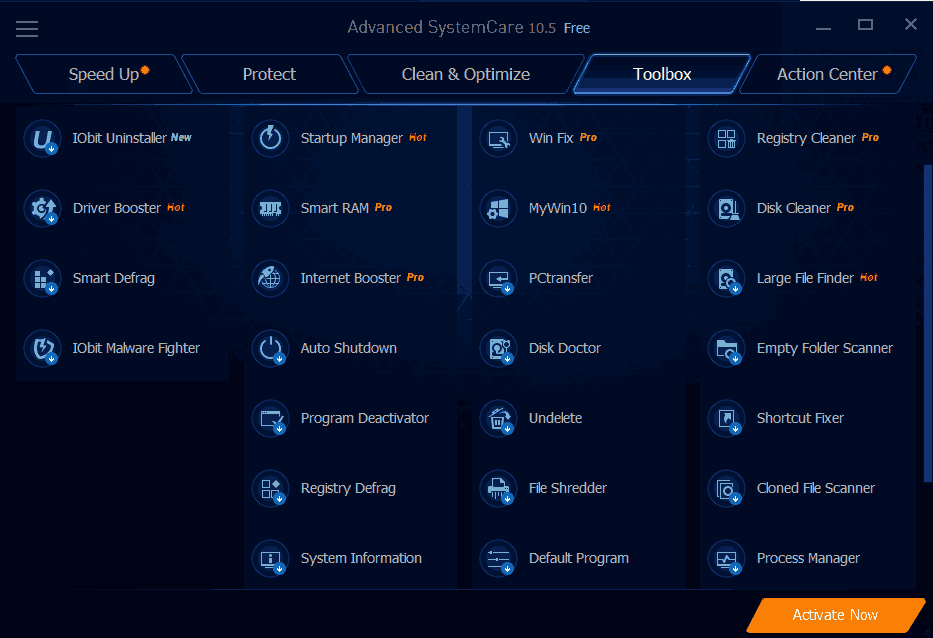Go to the Clean & Optimize tab
The width and height of the screenshot is (933, 638).
tap(466, 74)
